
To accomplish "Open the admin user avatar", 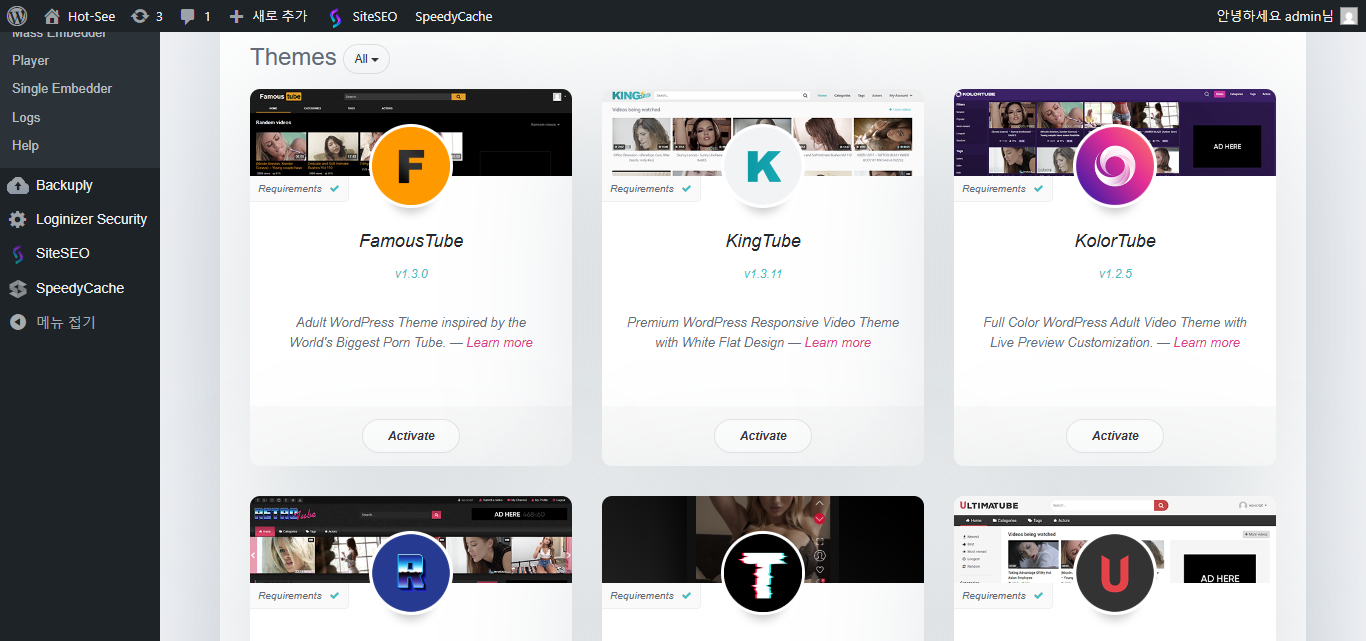I will pos(1349,16).
